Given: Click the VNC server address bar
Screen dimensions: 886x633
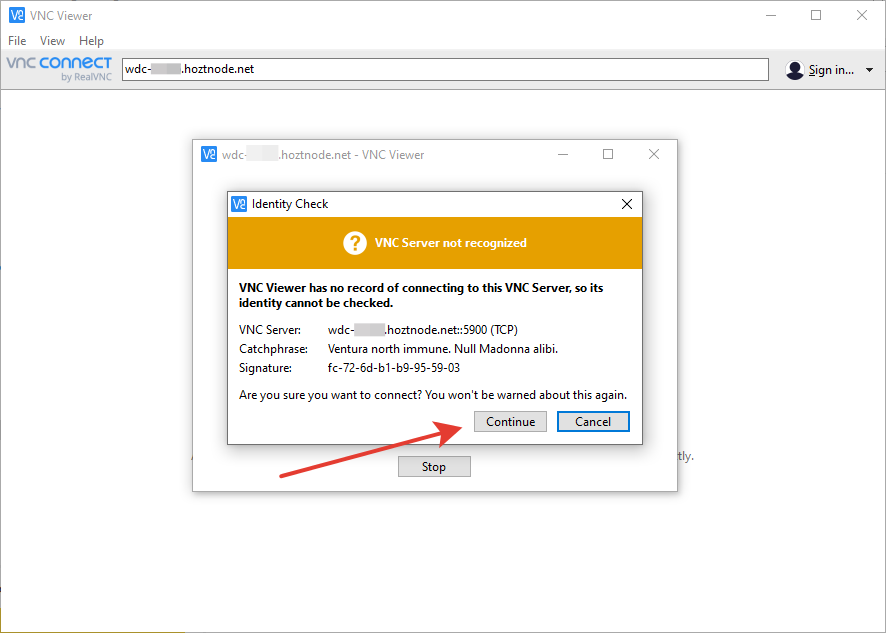Looking at the screenshot, I should (445, 70).
